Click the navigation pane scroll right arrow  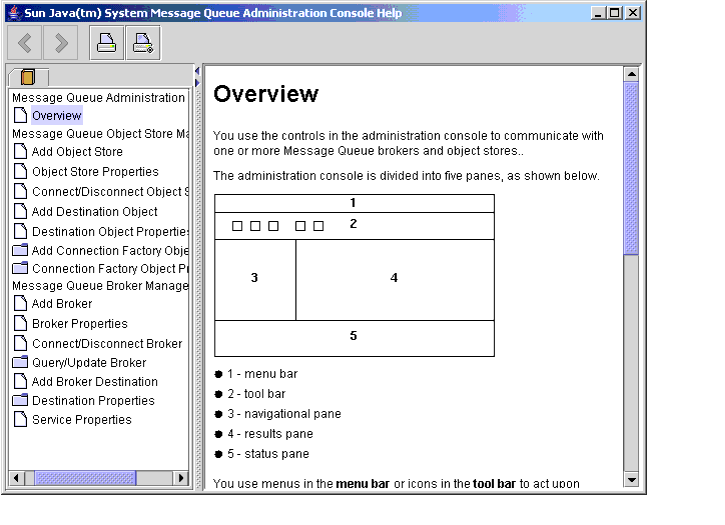tap(181, 478)
